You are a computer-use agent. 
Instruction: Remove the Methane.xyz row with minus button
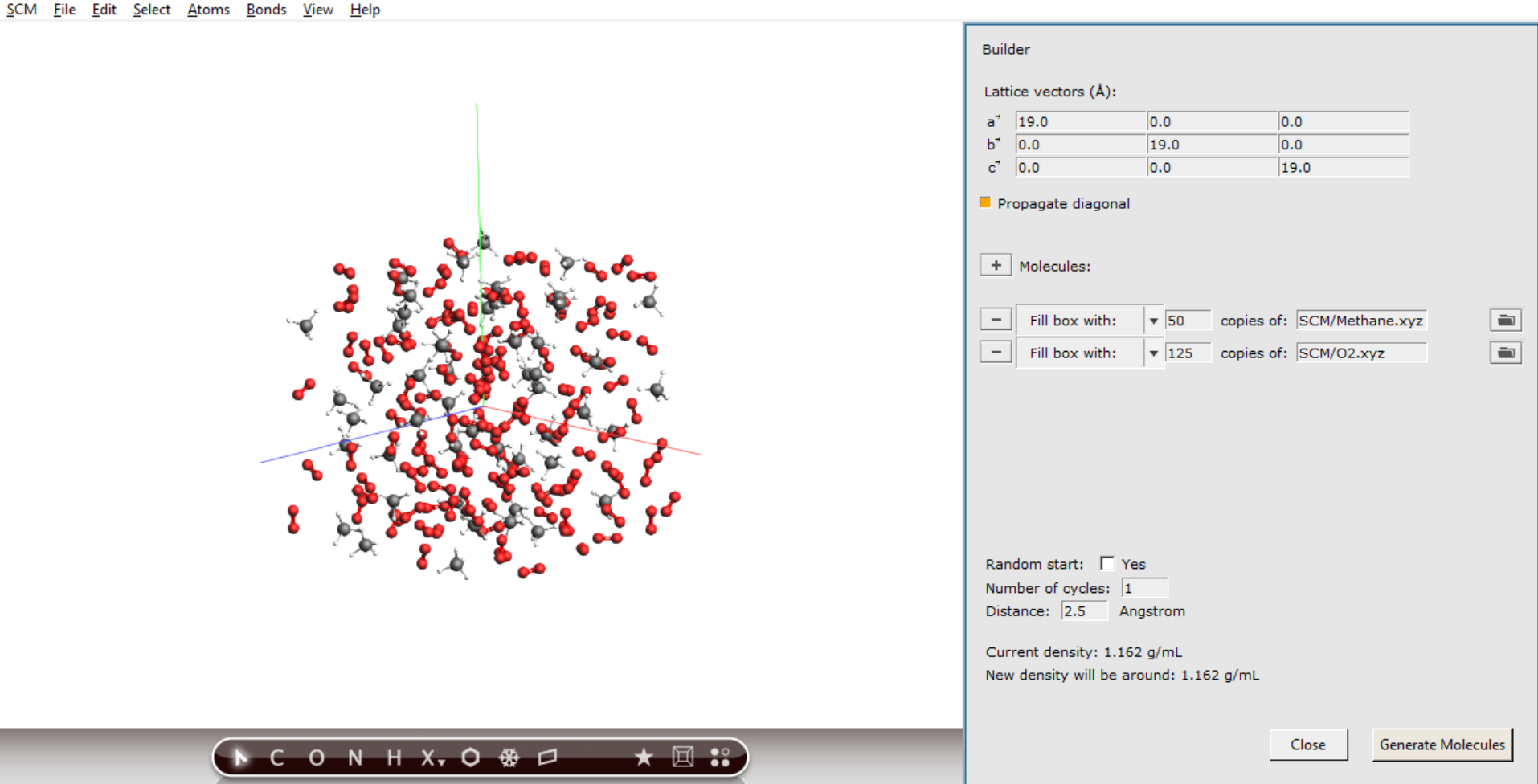tap(996, 320)
